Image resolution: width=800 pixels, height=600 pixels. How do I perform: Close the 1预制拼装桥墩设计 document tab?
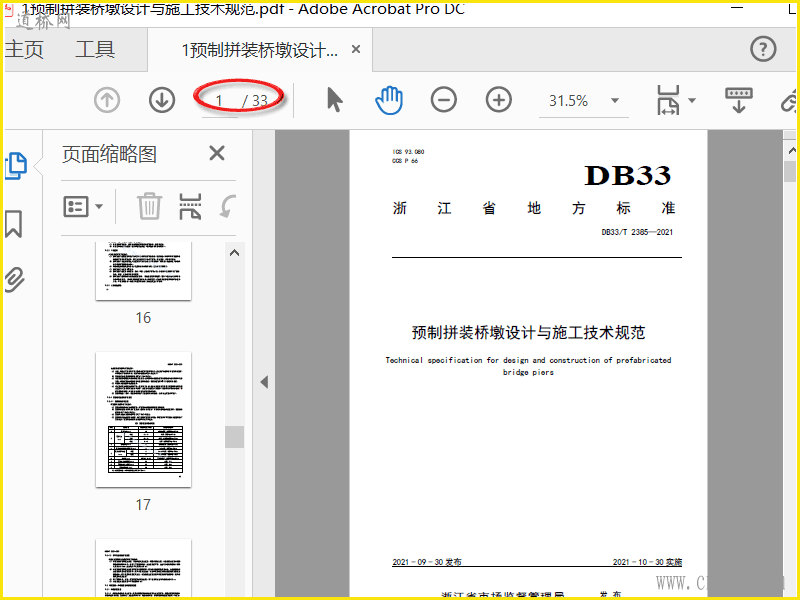(356, 49)
